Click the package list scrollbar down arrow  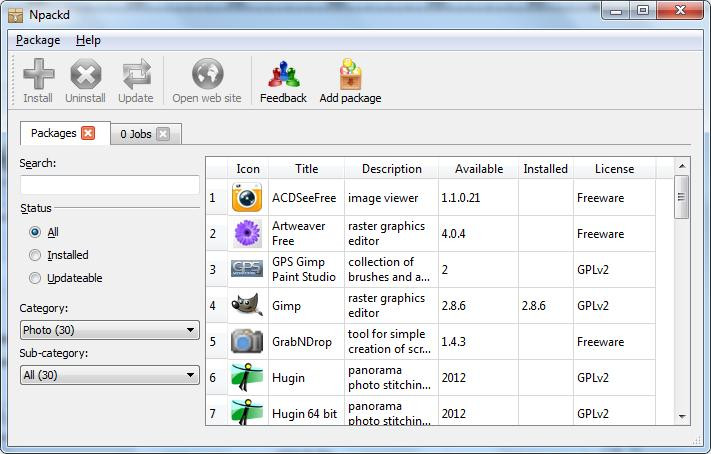(682, 416)
